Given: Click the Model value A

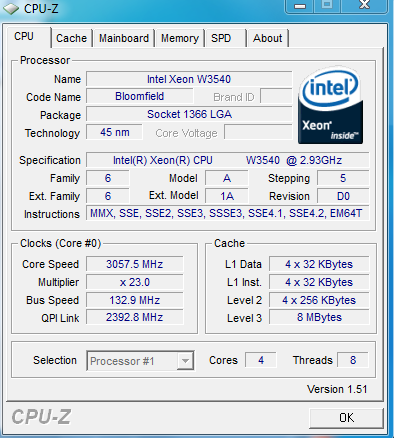Looking at the screenshot, I should 227,178.
